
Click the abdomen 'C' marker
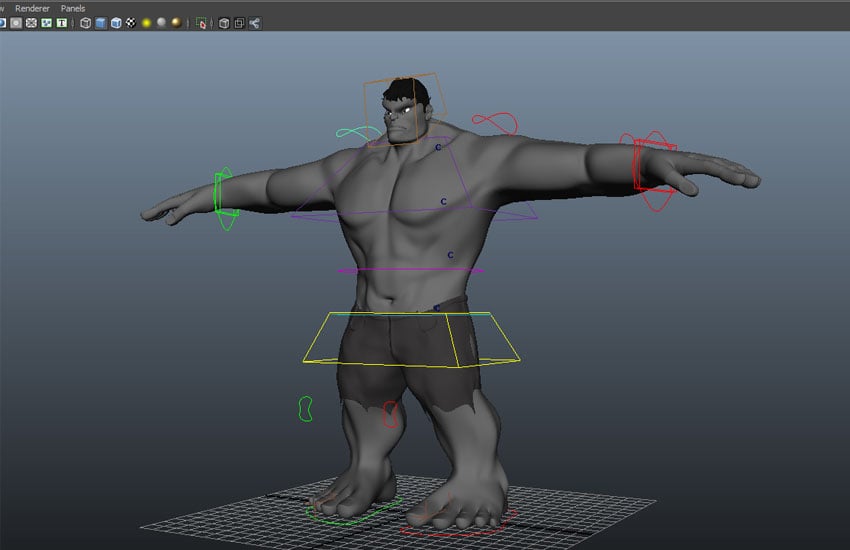(450, 255)
